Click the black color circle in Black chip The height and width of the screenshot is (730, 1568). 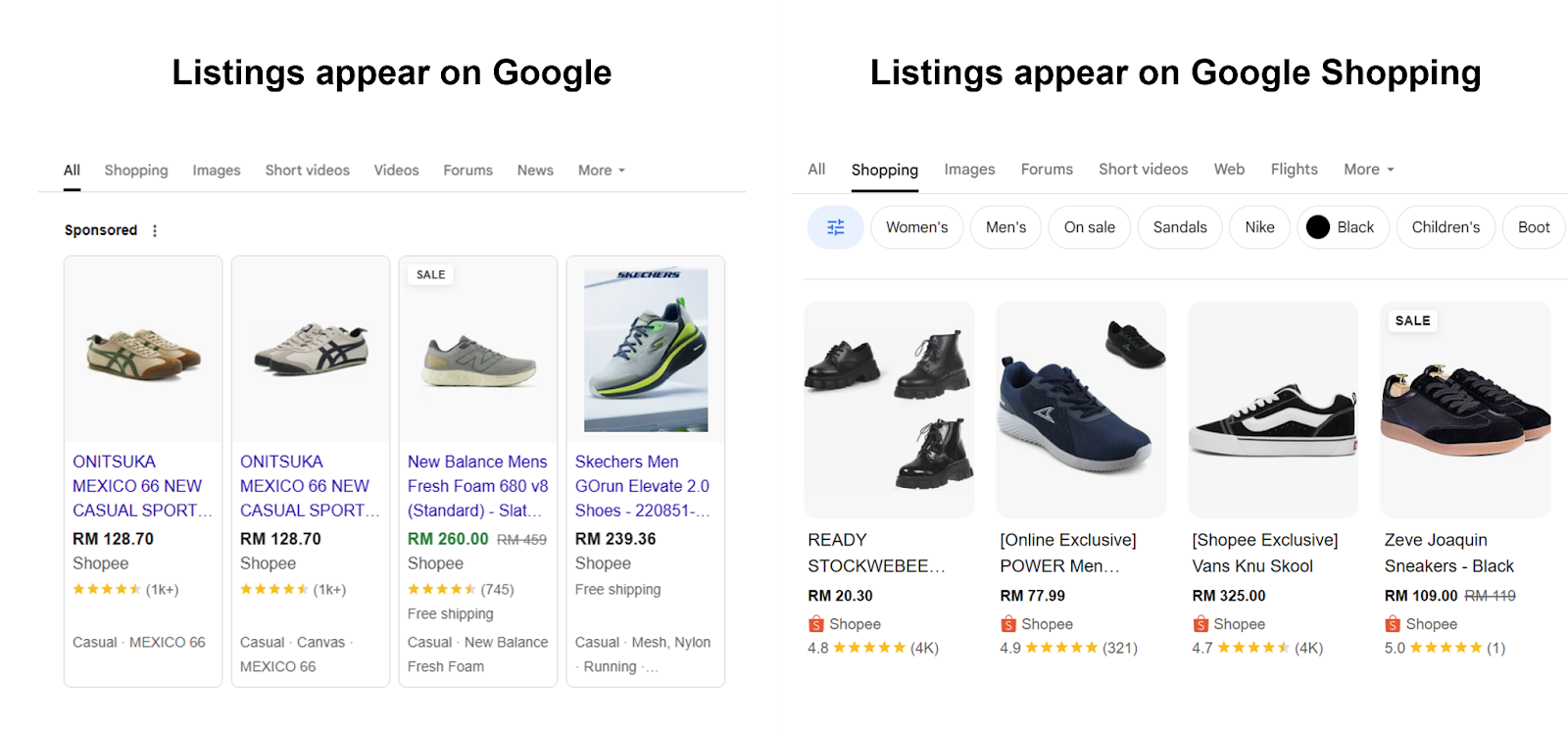(x=1318, y=226)
